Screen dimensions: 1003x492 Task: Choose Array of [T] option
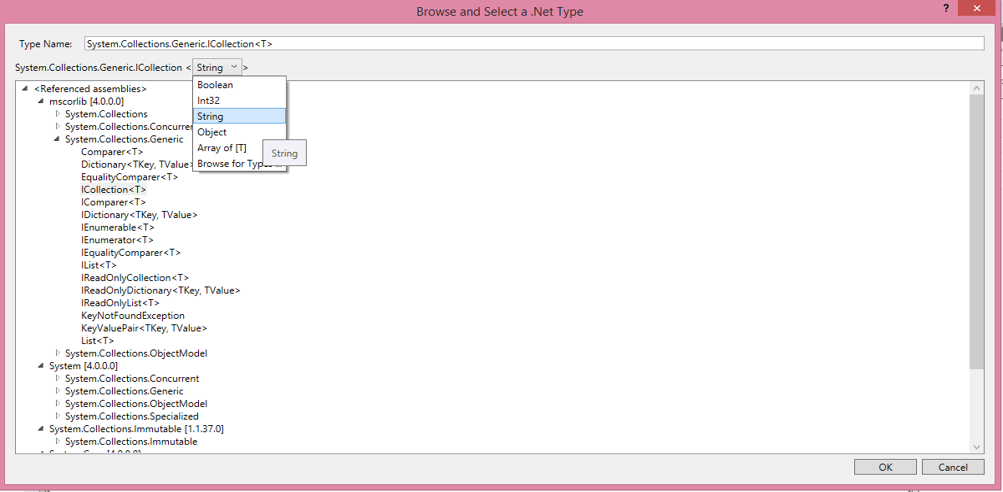tap(222, 148)
